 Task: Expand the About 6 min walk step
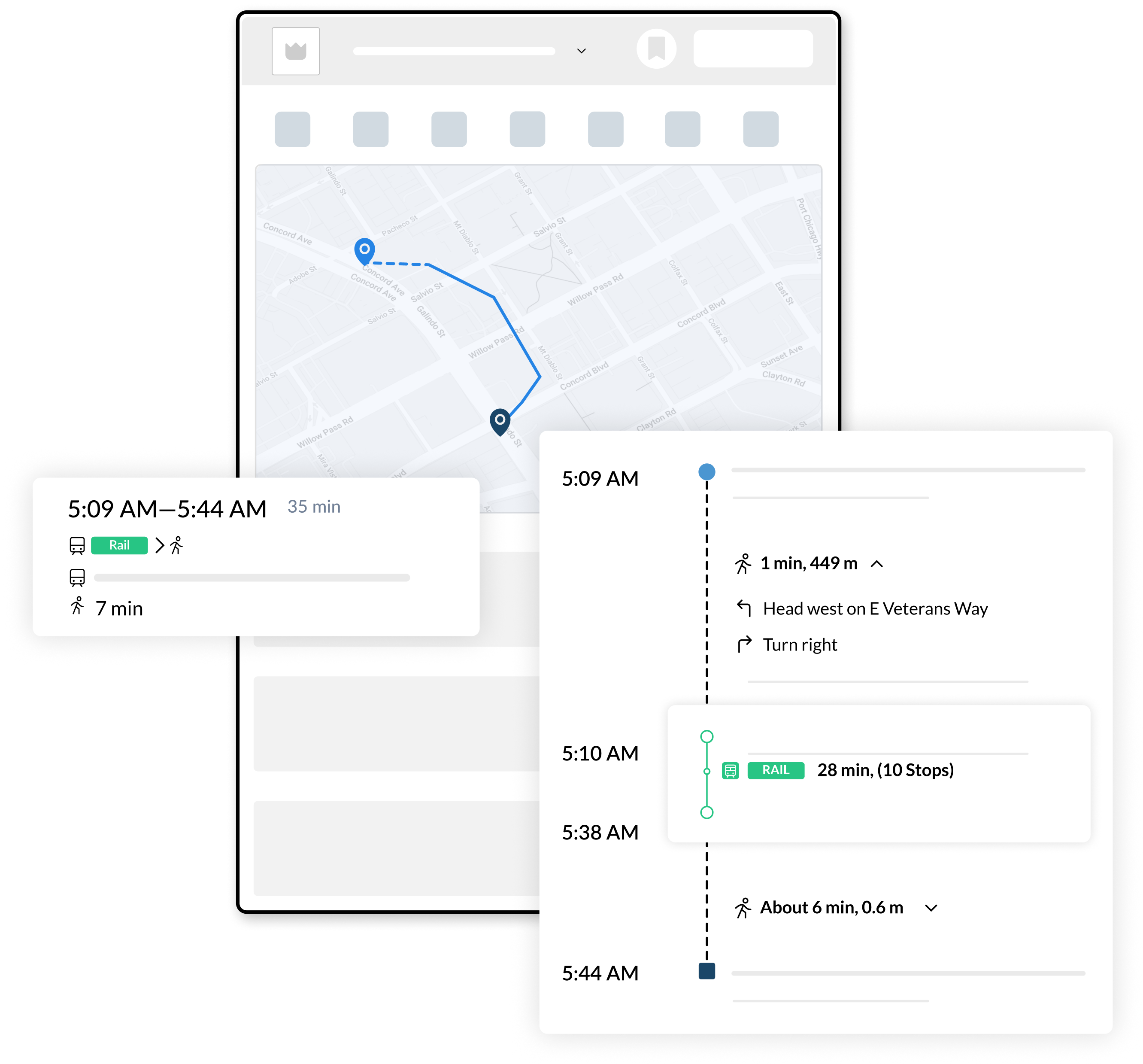pyautogui.click(x=931, y=908)
